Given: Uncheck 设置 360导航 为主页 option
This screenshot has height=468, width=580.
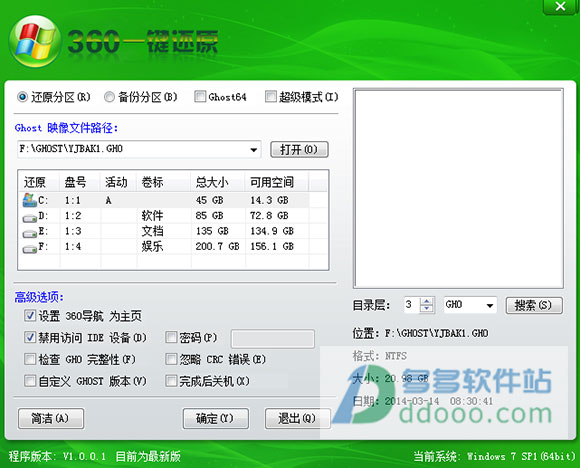Looking at the screenshot, I should 30,316.
